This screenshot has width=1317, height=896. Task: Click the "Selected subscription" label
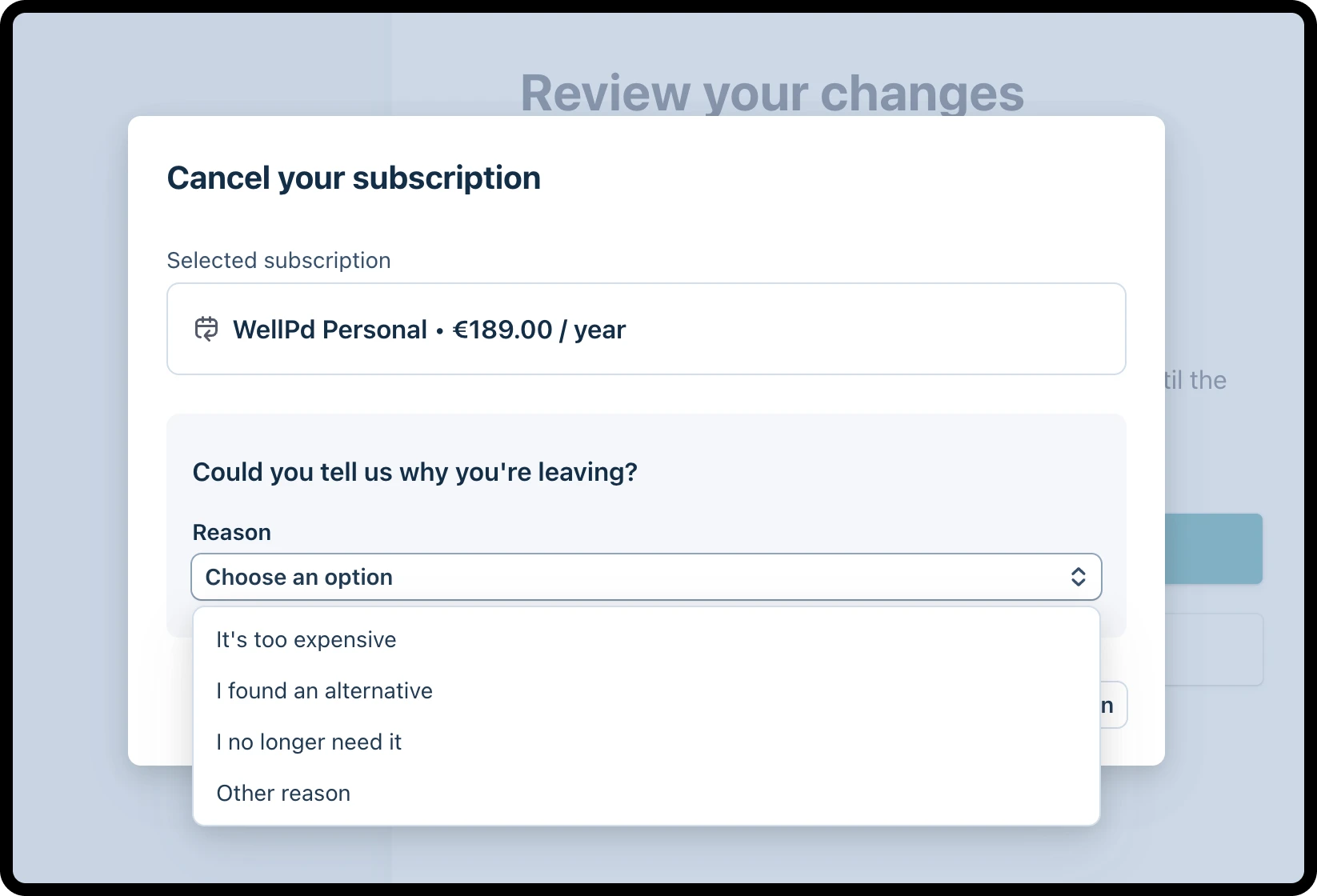coord(278,261)
